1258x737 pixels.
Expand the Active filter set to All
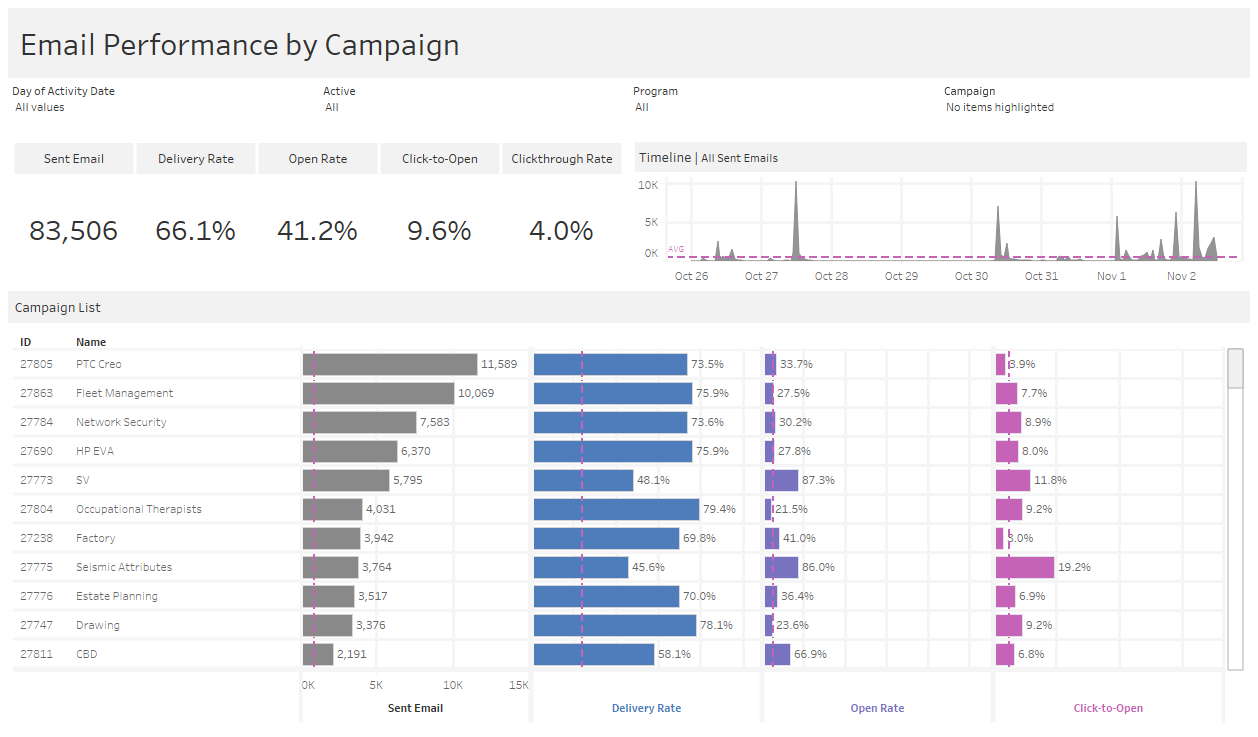click(x=332, y=107)
